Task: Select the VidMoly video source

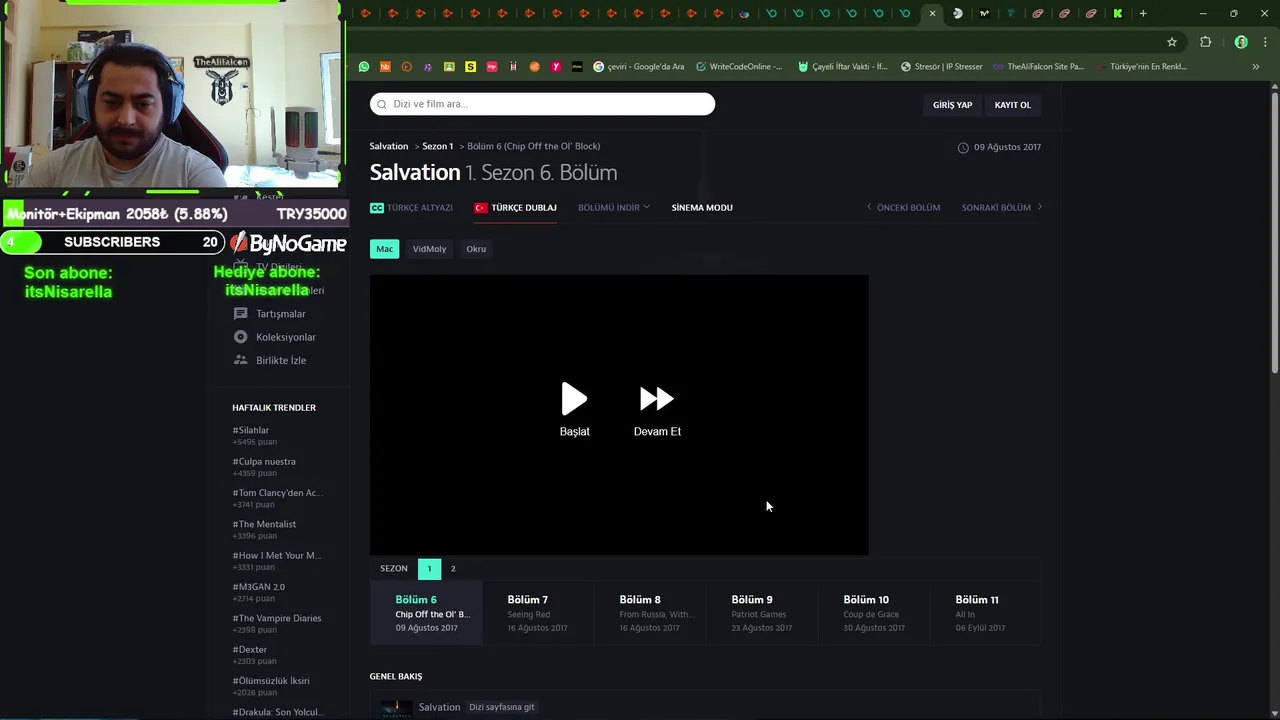Action: 429,249
